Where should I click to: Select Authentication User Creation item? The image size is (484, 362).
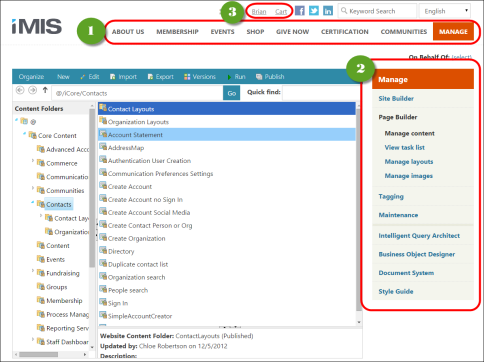(x=227, y=161)
